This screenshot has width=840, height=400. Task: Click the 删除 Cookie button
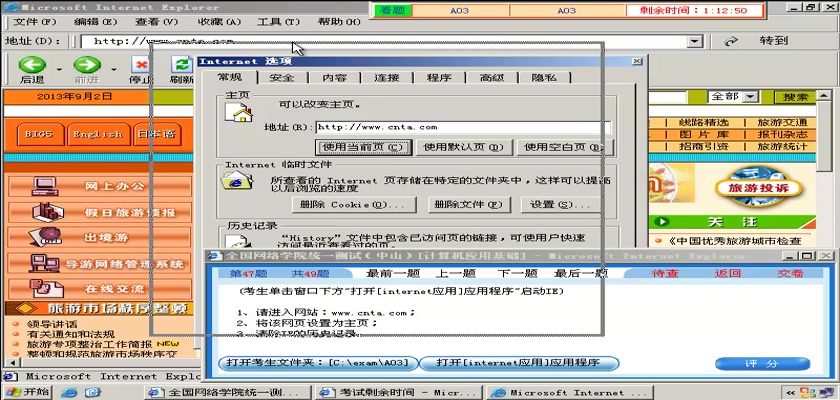click(x=354, y=205)
